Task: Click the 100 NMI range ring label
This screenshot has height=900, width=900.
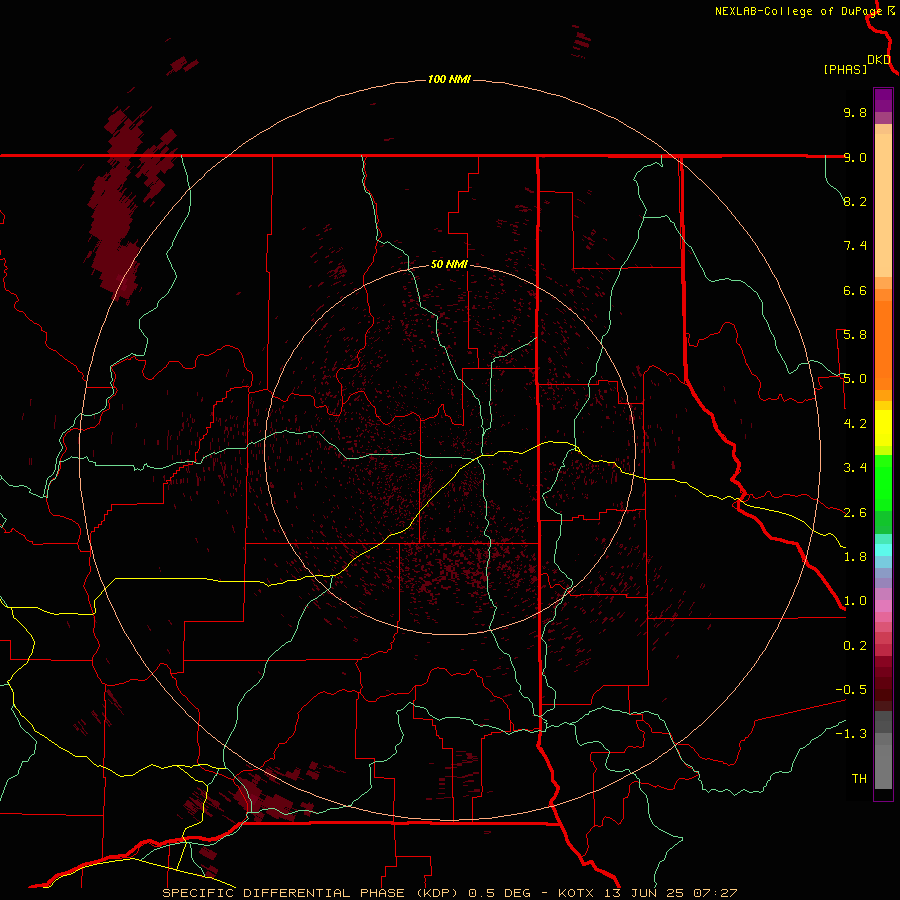Action: [449, 79]
